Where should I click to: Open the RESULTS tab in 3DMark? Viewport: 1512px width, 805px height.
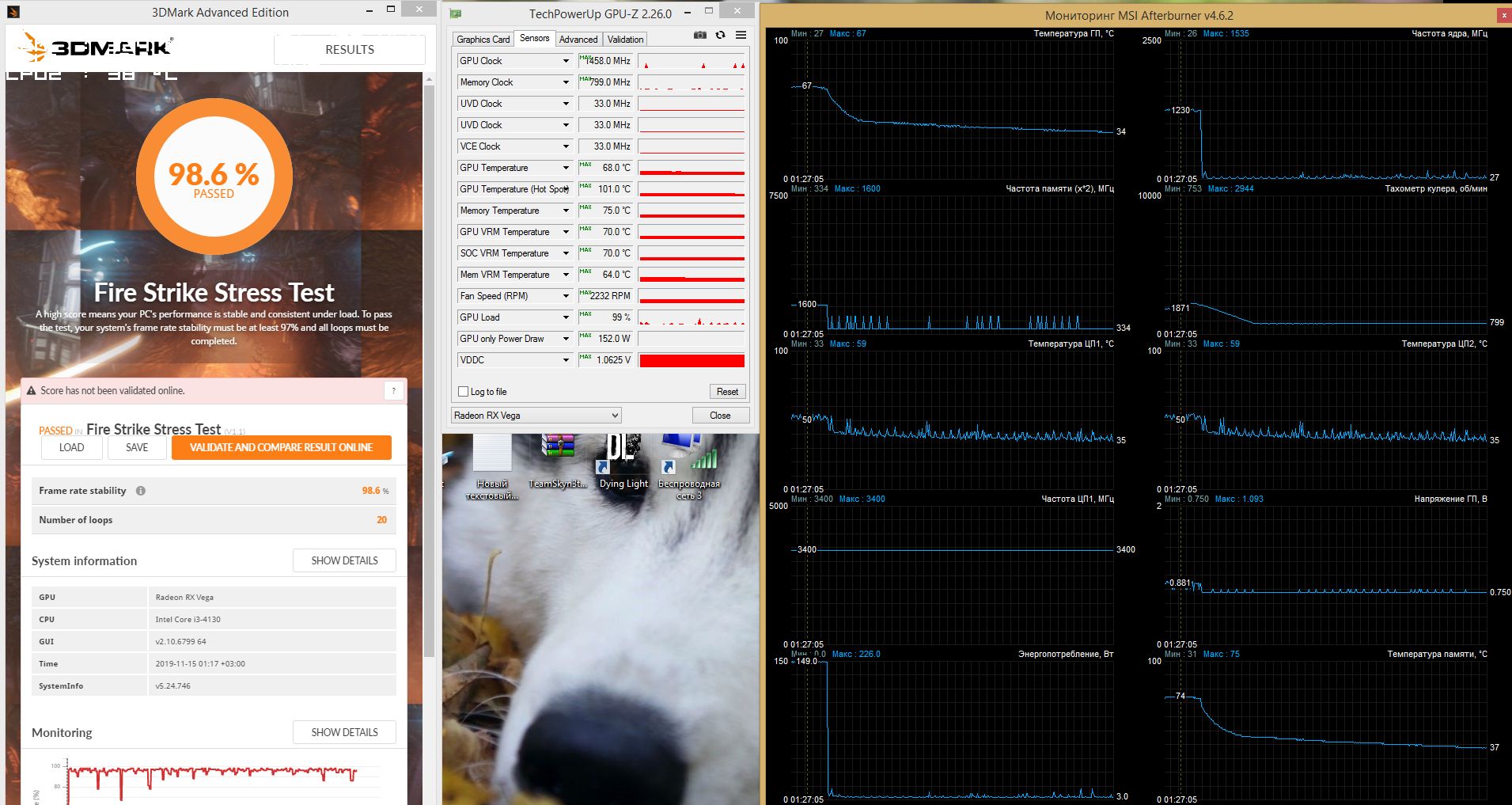350,49
